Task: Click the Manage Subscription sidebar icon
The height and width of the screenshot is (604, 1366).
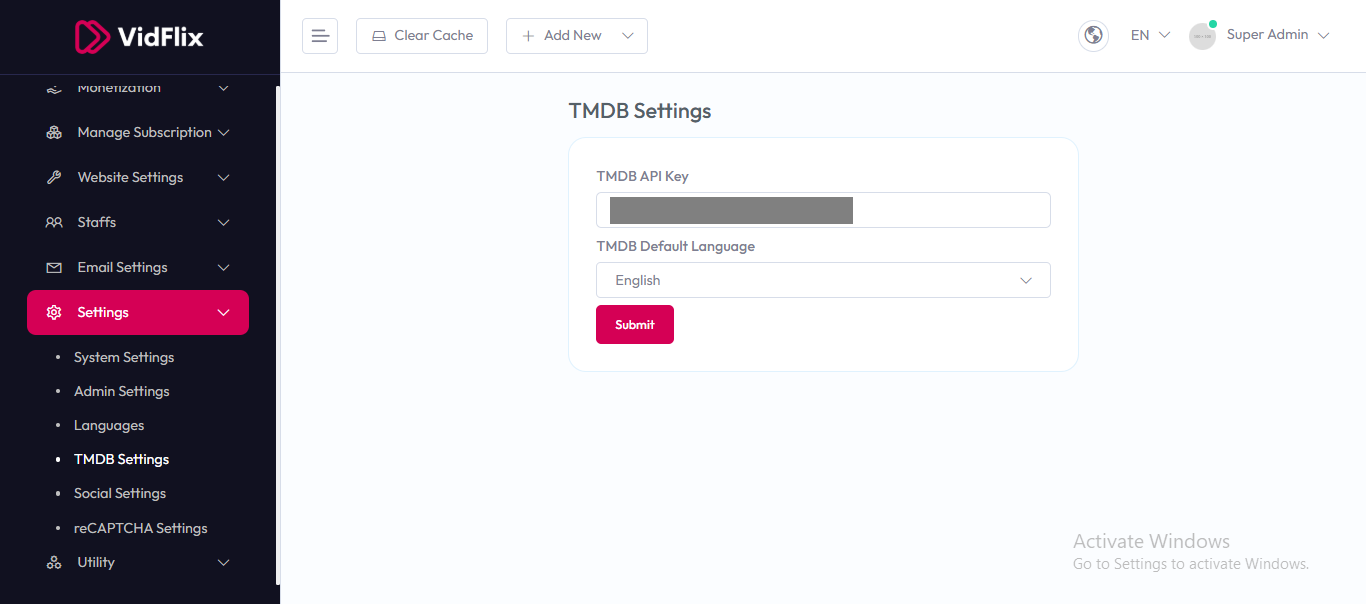Action: [x=54, y=133]
